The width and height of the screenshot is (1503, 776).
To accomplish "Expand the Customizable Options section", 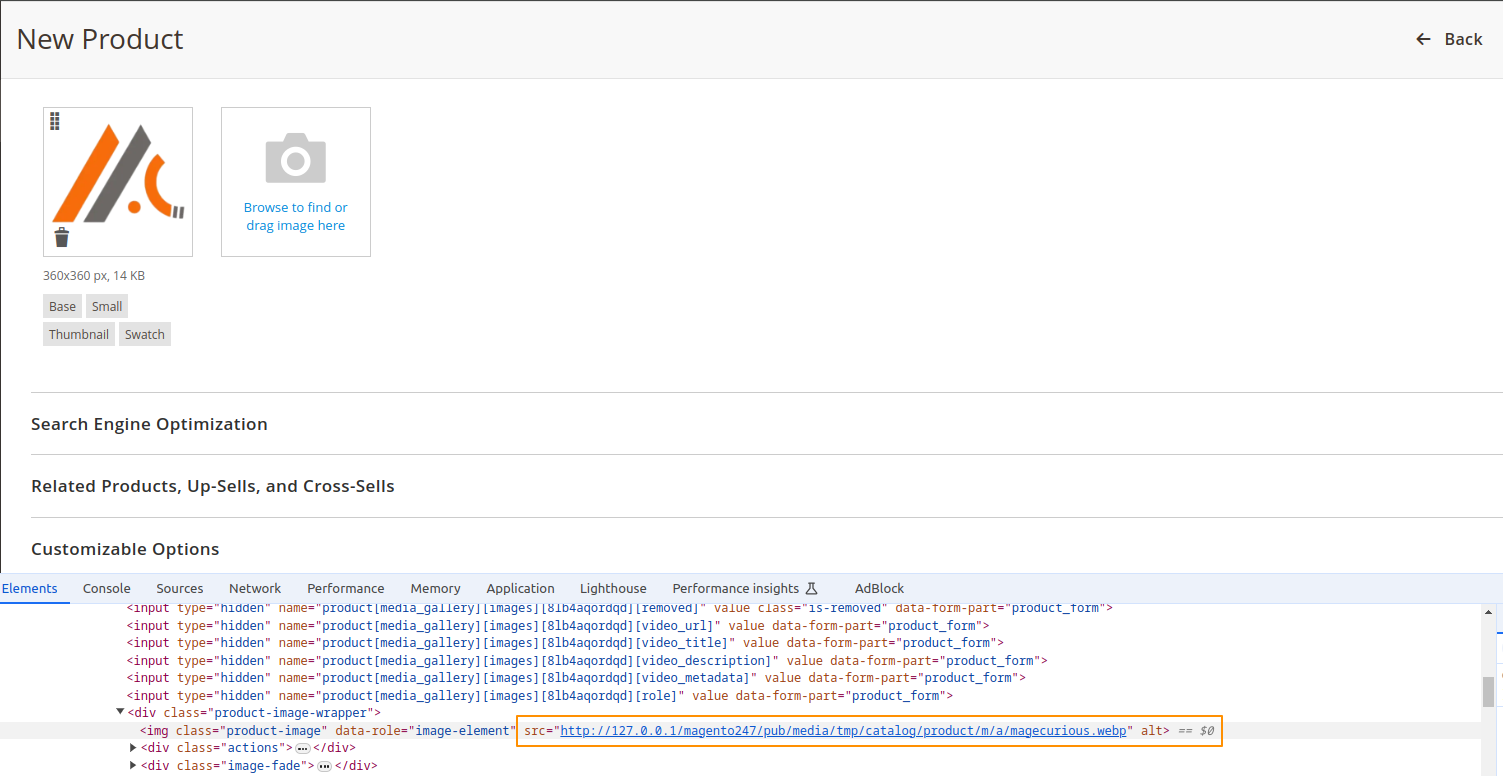I will click(x=125, y=549).
